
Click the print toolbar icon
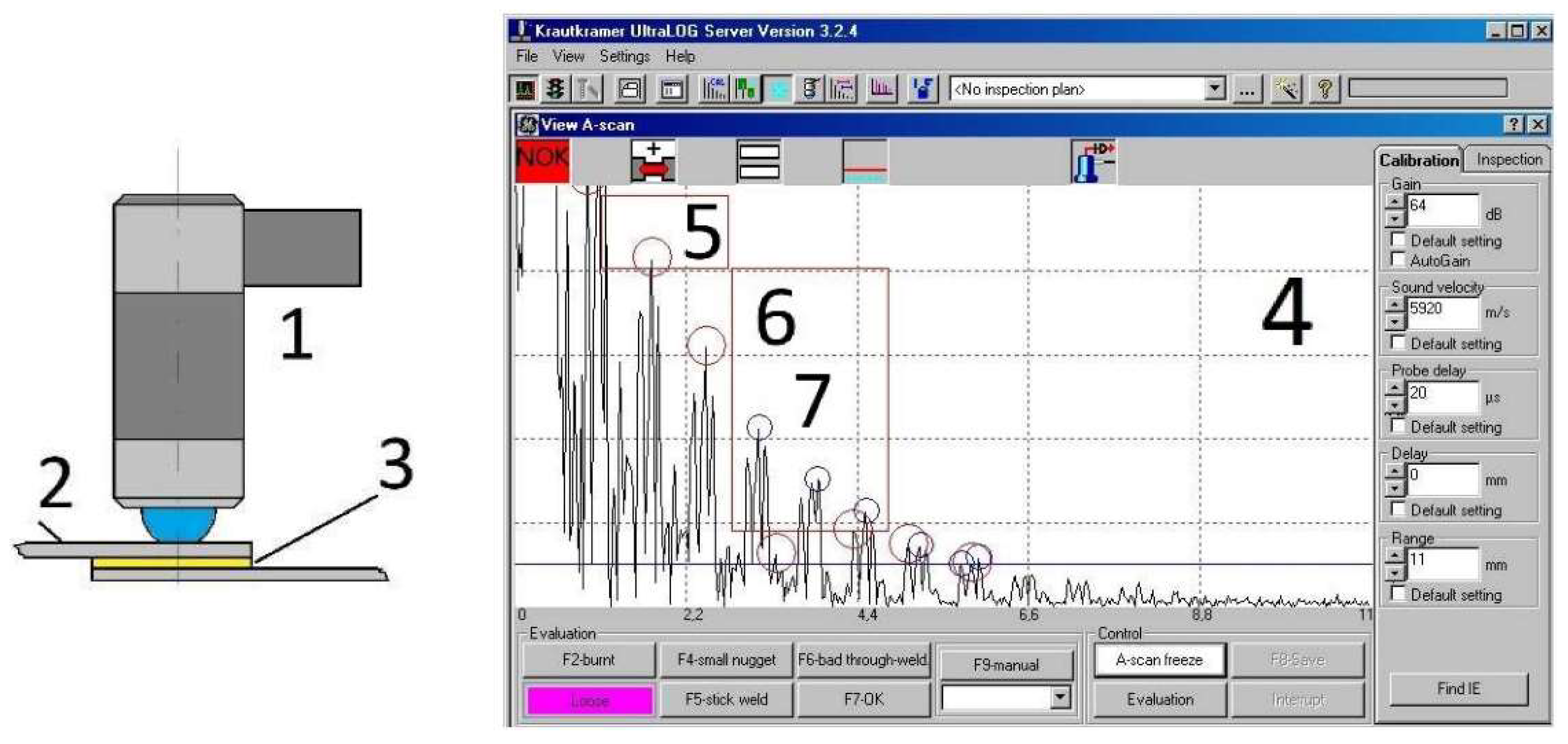(x=630, y=90)
